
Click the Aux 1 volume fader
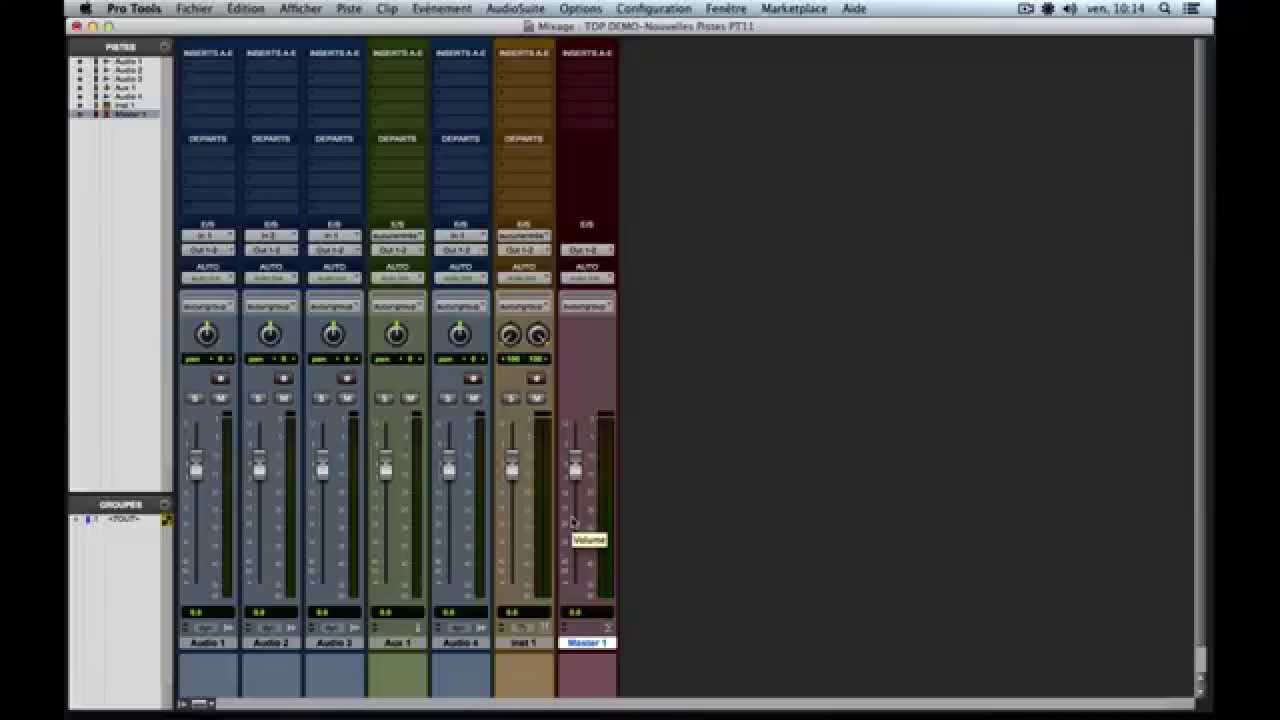pos(385,467)
